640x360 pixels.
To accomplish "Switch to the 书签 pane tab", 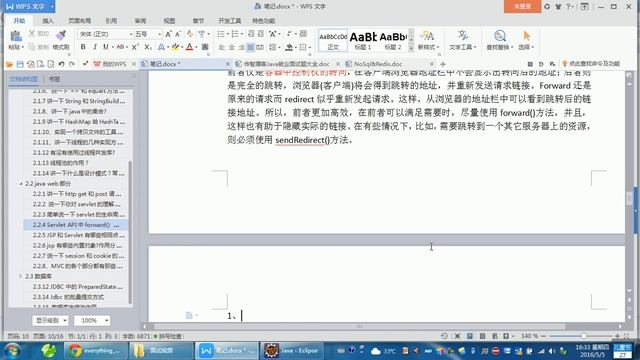I will point(54,79).
